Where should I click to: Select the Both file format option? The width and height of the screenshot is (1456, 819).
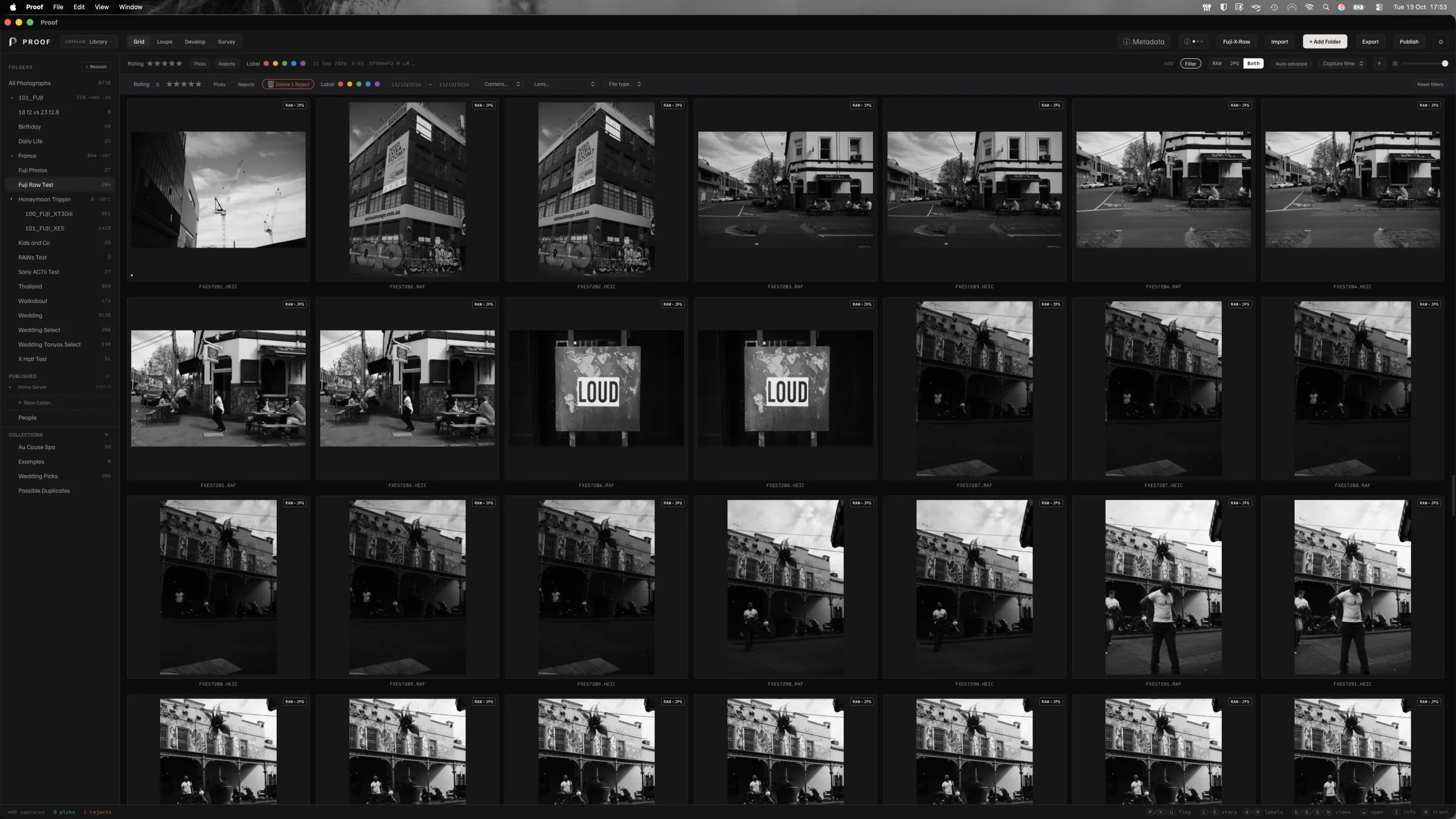pos(1253,64)
